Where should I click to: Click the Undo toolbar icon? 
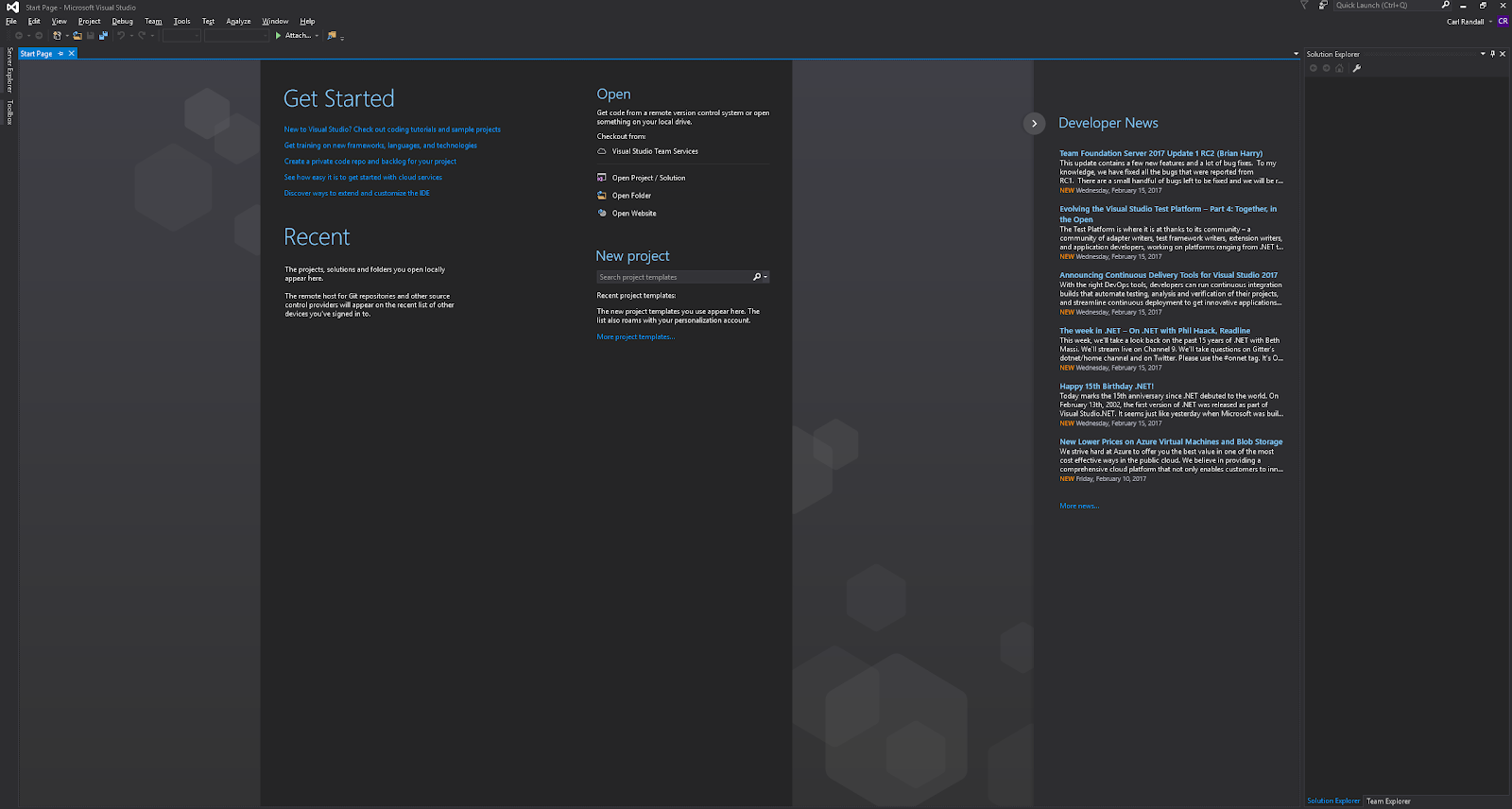(x=121, y=36)
